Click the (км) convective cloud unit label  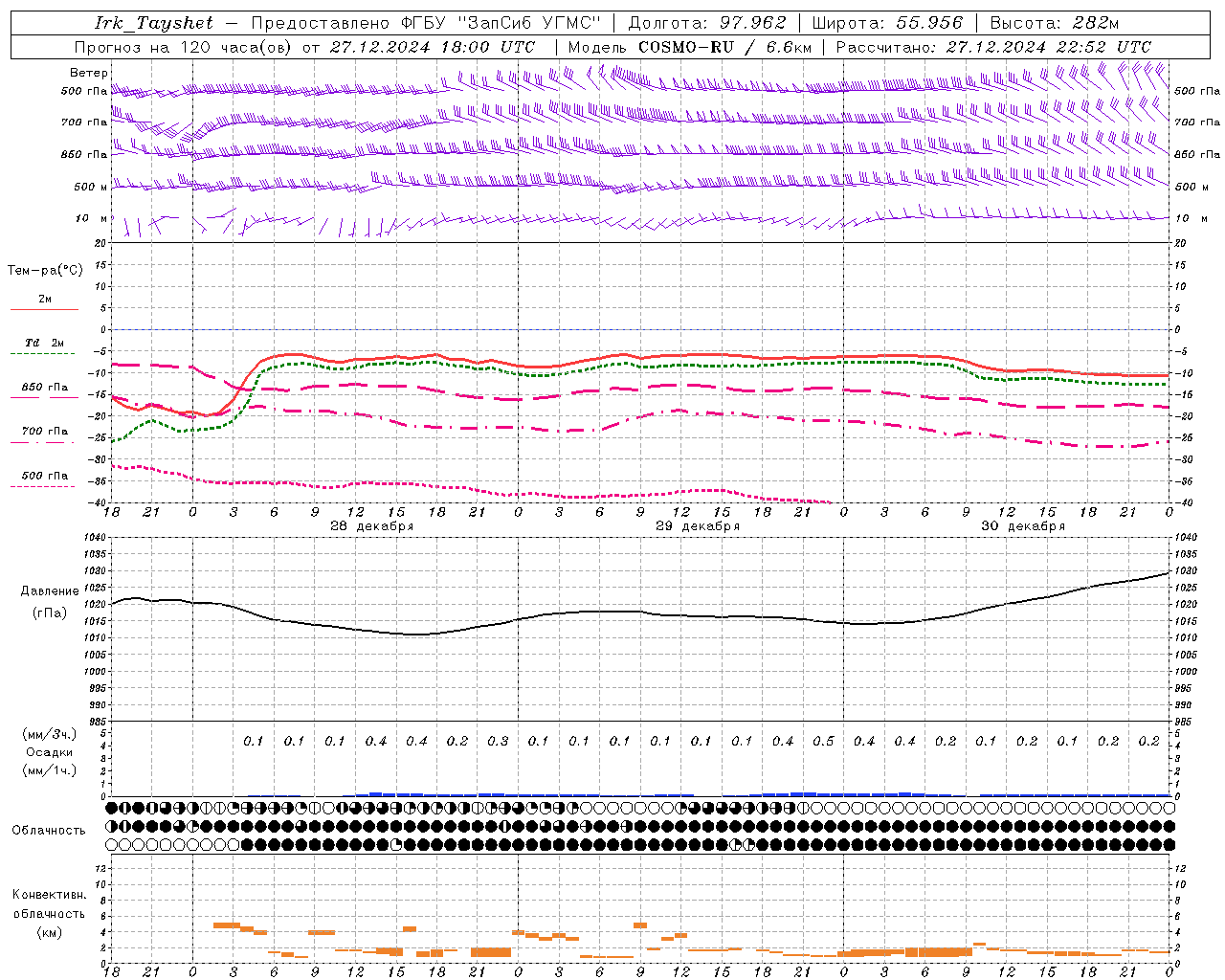[49, 933]
